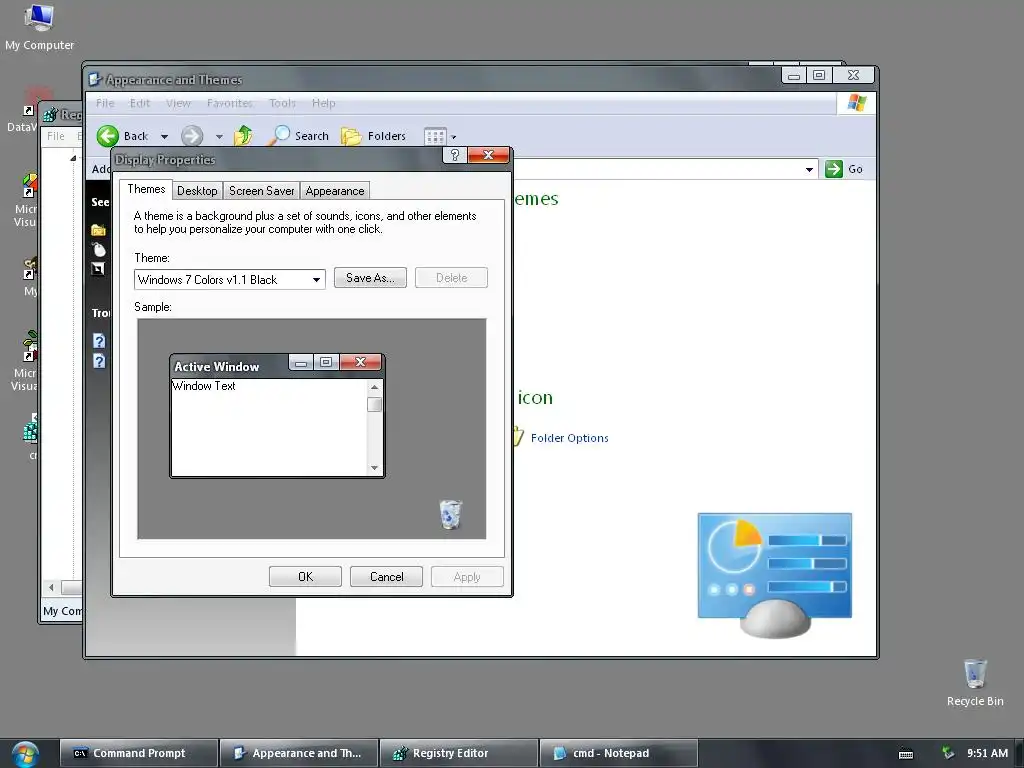Viewport: 1024px width, 768px height.
Task: Click the green Back arrow icon
Action: click(108, 136)
